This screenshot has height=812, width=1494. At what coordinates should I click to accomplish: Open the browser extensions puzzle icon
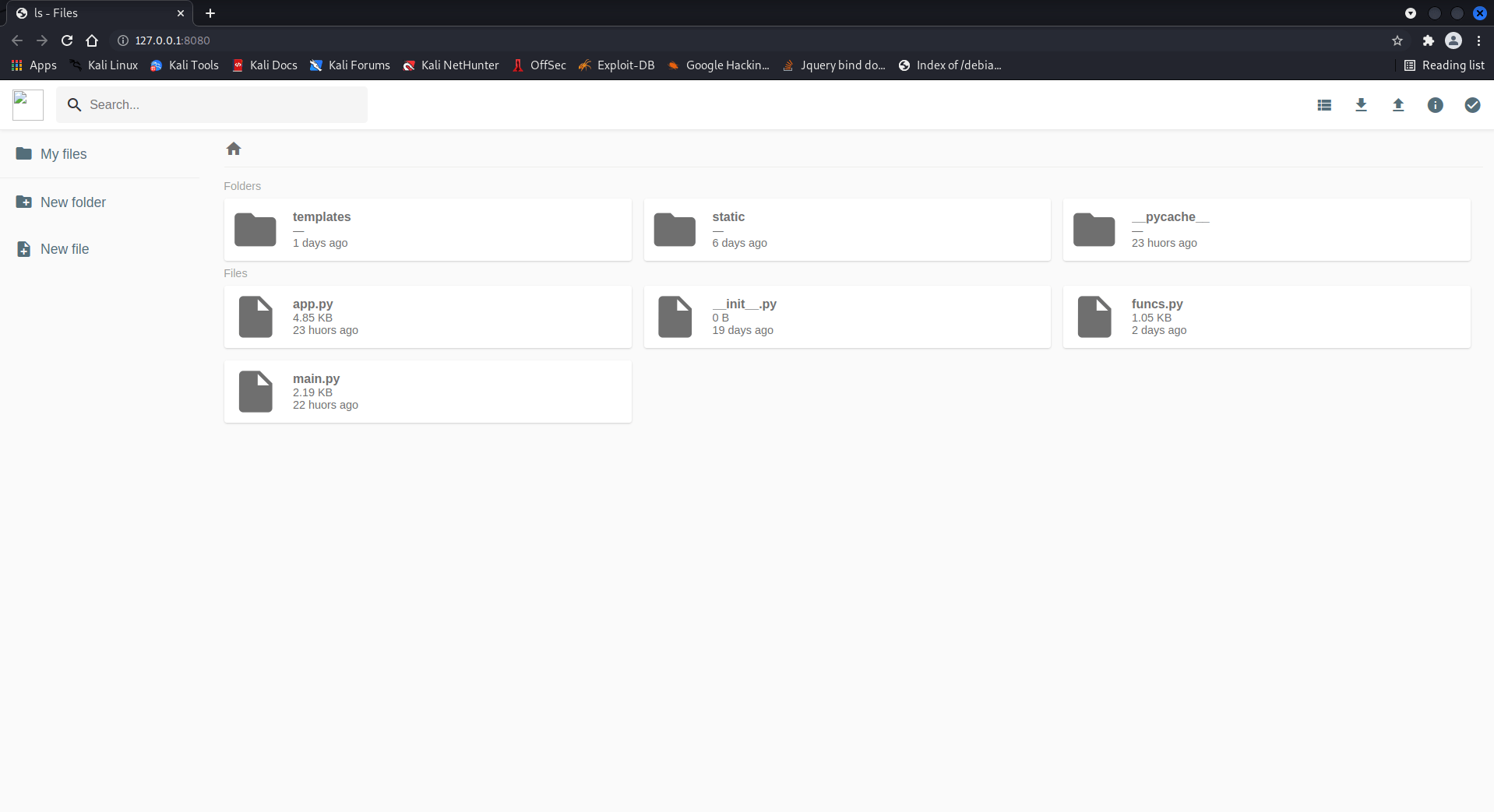(1428, 40)
